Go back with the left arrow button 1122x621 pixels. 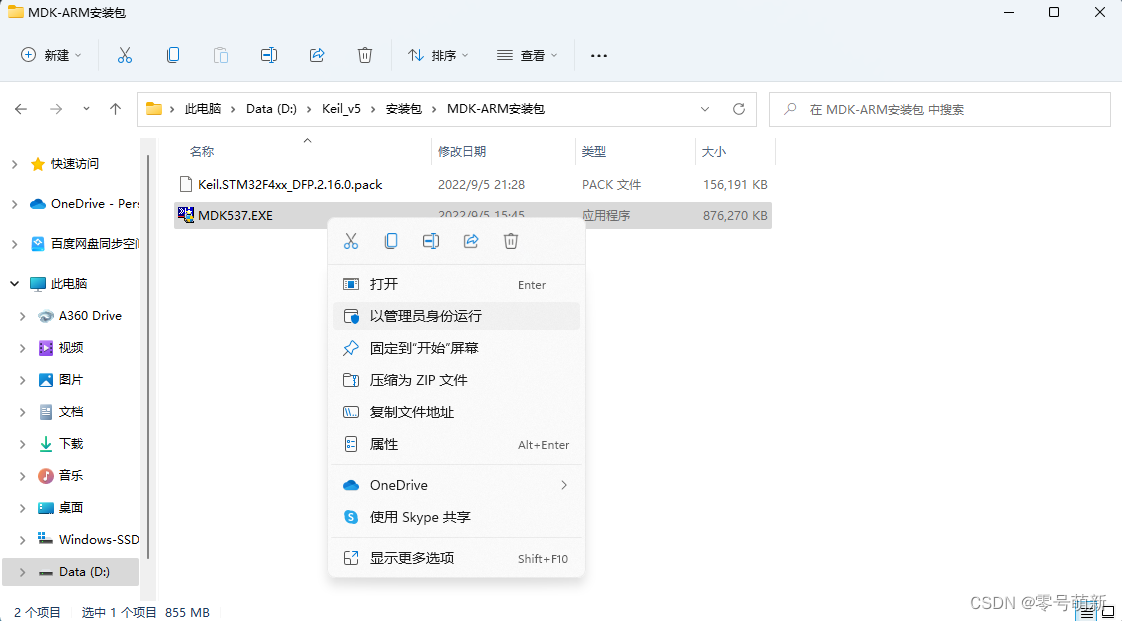pyautogui.click(x=21, y=109)
